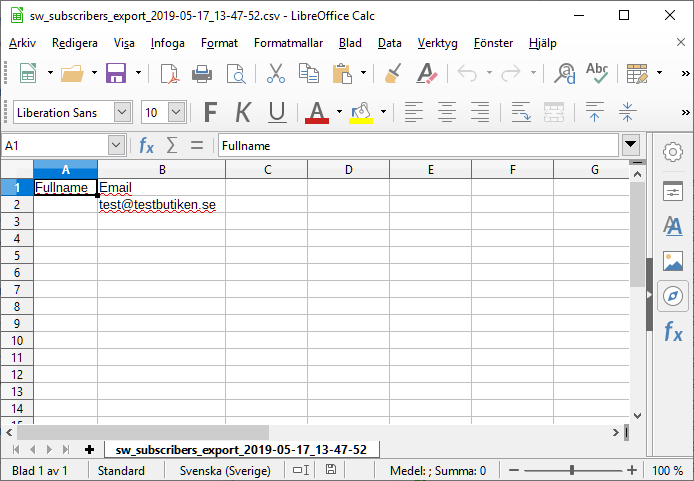Click the New spreadsheet icon
Viewport: 694px width, 481px height.
(28, 73)
